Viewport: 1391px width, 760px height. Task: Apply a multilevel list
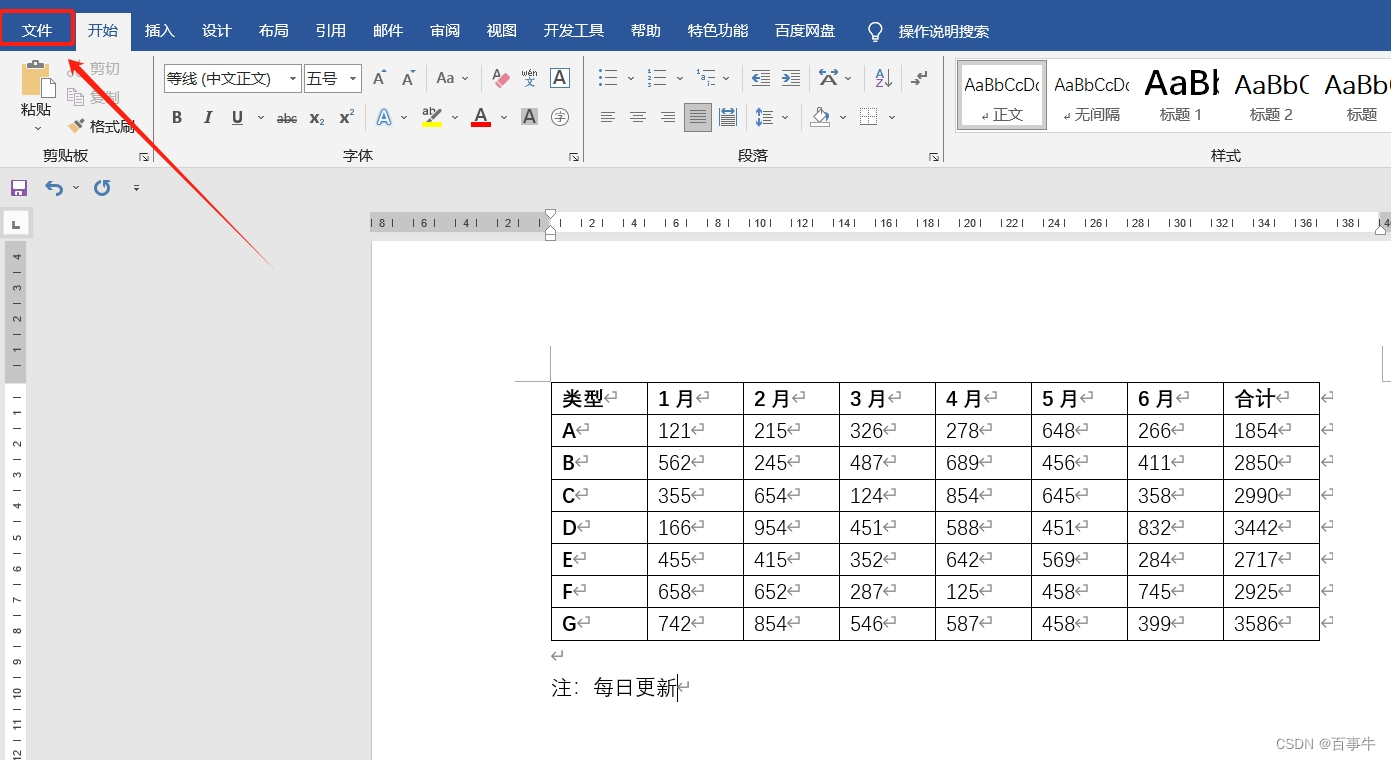pos(706,78)
